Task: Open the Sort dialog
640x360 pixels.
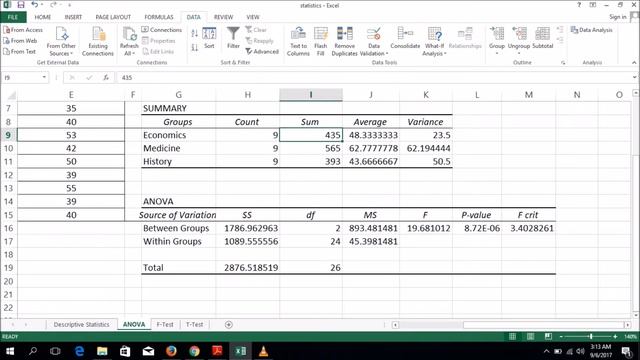Action: [x=209, y=38]
